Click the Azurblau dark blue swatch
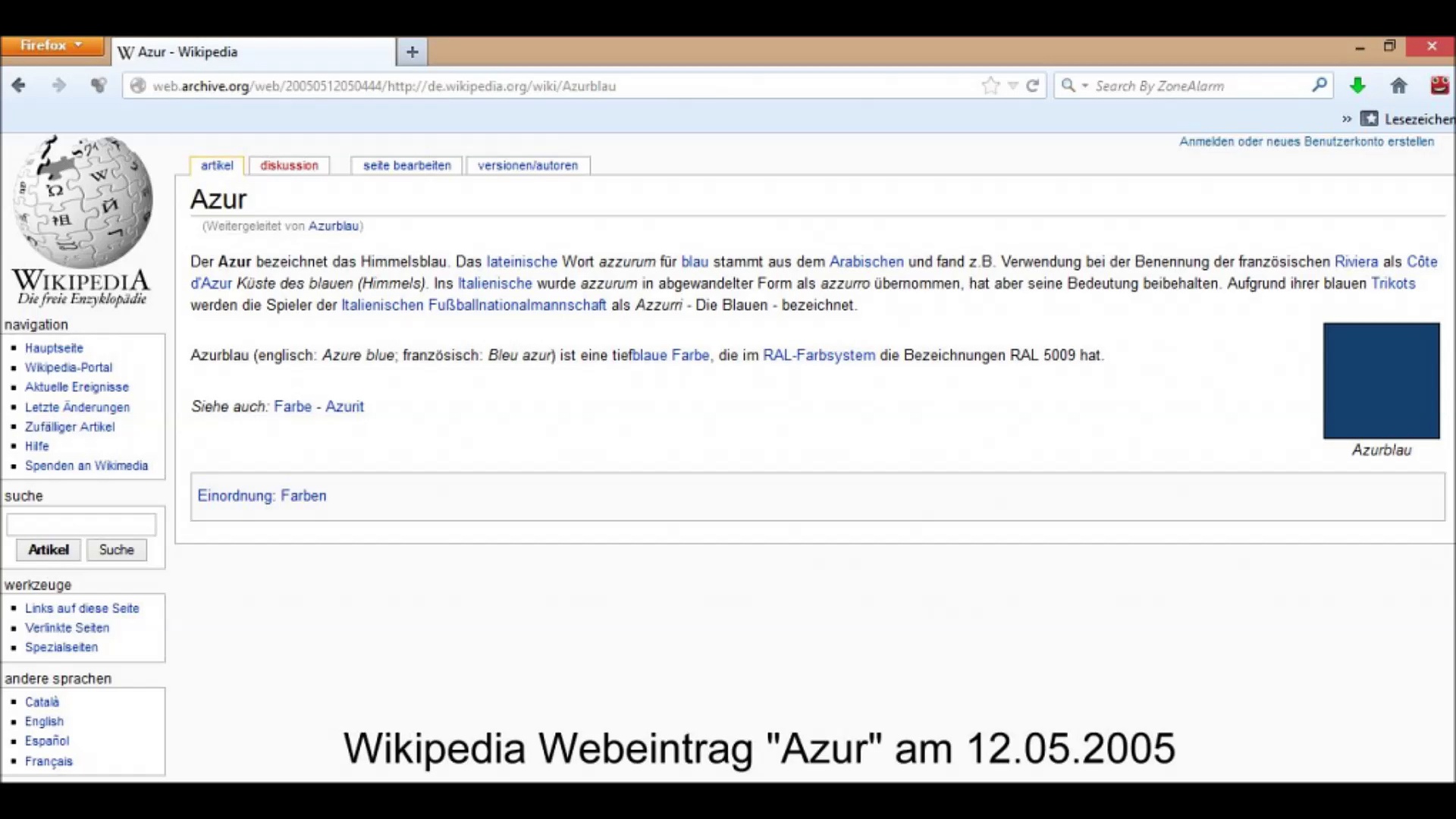 tap(1381, 381)
